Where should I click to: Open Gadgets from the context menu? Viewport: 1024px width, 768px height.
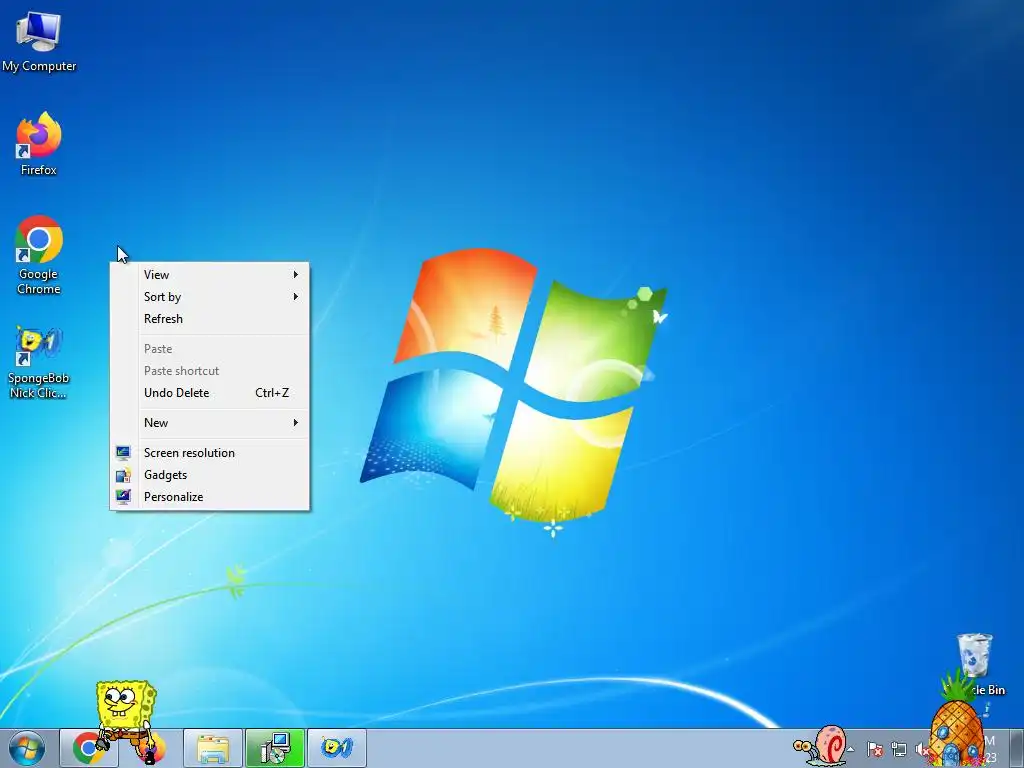click(x=209, y=475)
